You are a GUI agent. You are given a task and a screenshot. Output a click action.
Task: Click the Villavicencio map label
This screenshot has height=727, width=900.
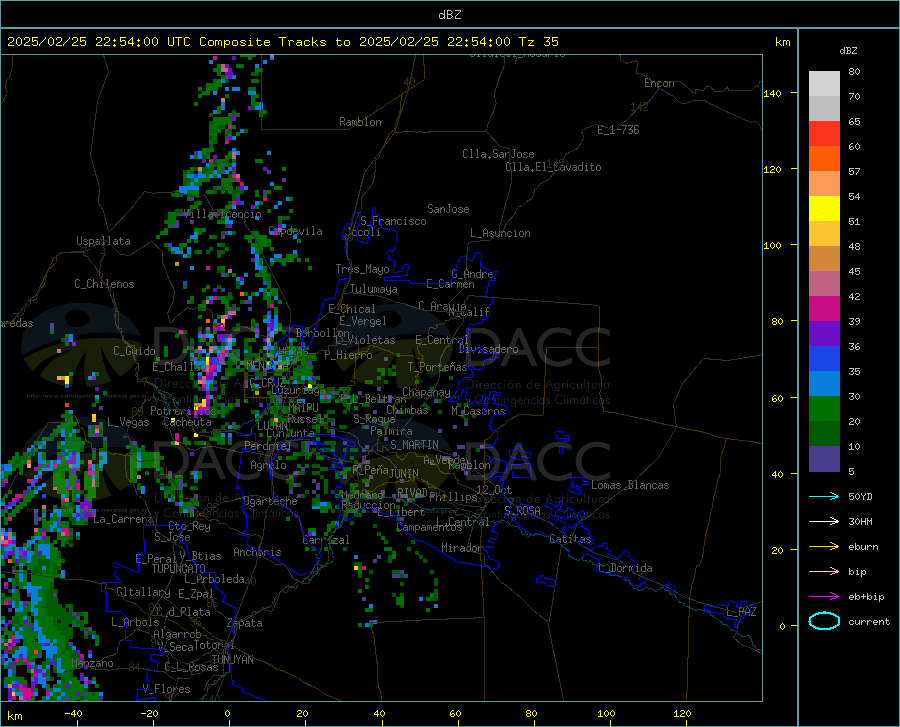223,214
